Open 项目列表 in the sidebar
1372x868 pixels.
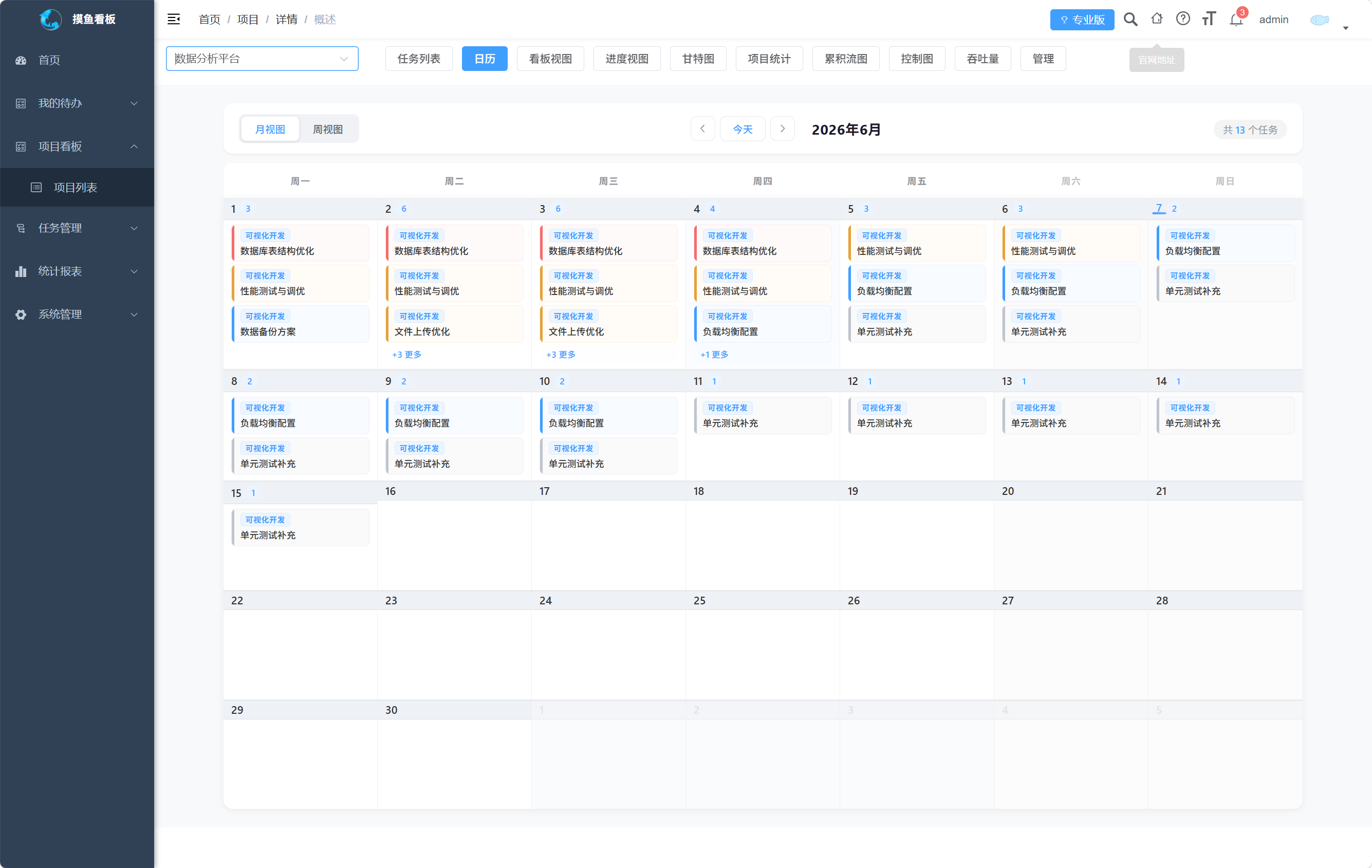coord(77,188)
